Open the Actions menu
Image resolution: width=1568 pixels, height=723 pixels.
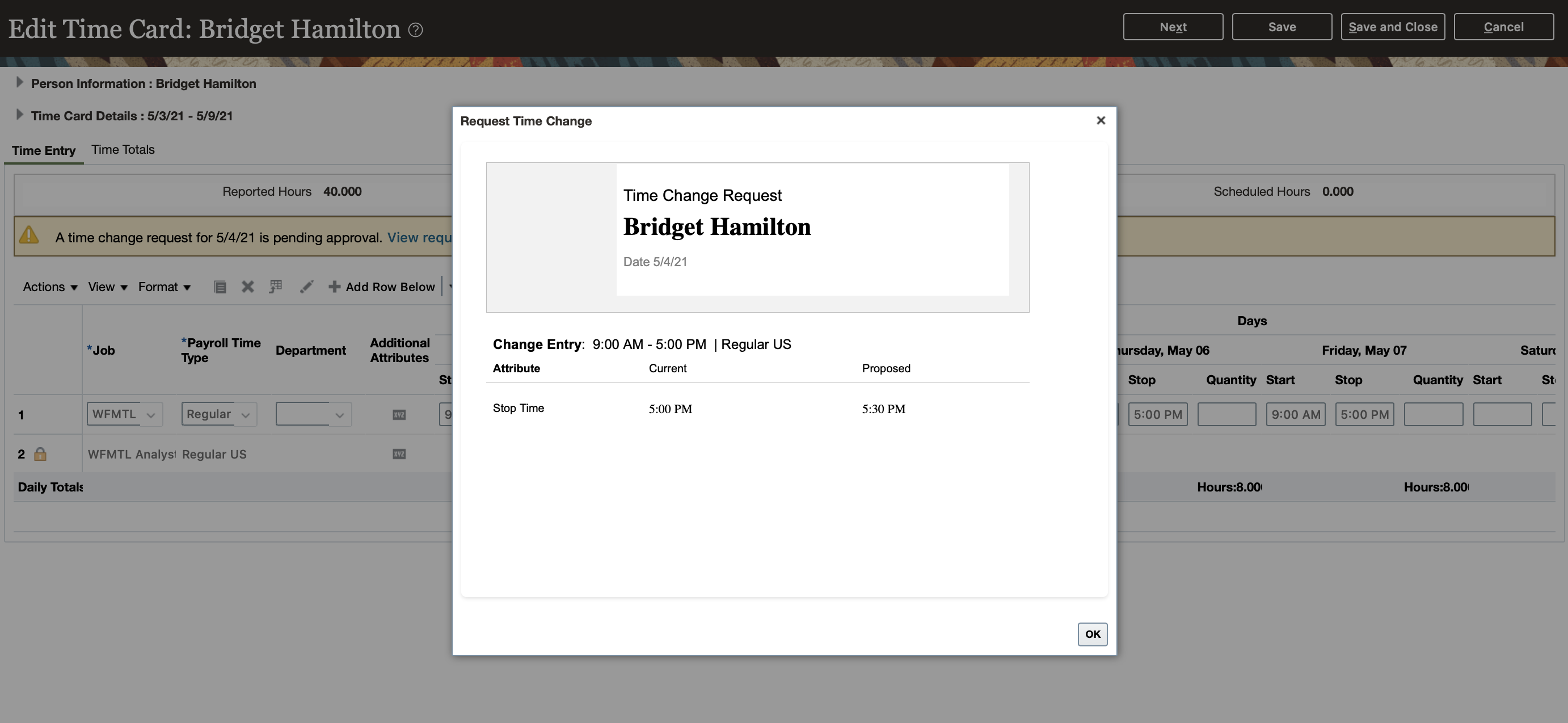(50, 287)
